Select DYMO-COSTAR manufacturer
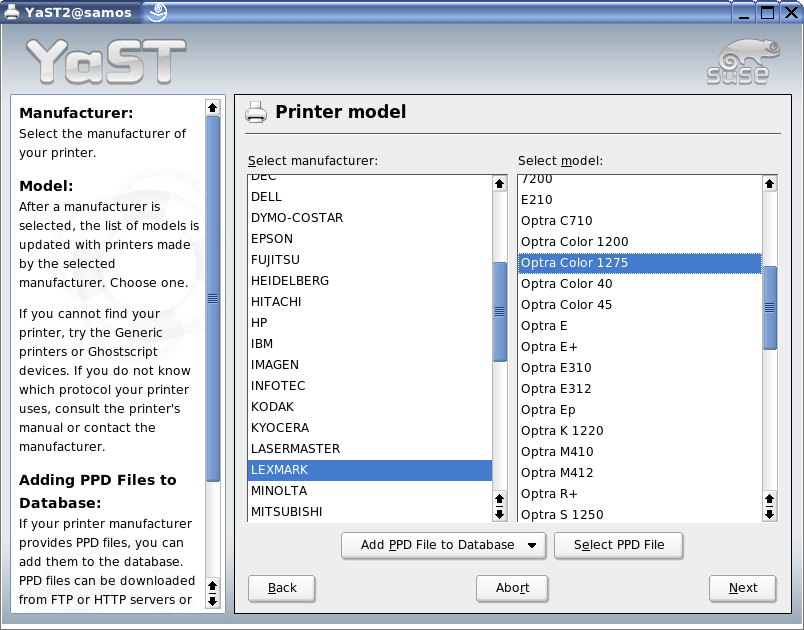The height and width of the screenshot is (630, 804). click(x=370, y=218)
